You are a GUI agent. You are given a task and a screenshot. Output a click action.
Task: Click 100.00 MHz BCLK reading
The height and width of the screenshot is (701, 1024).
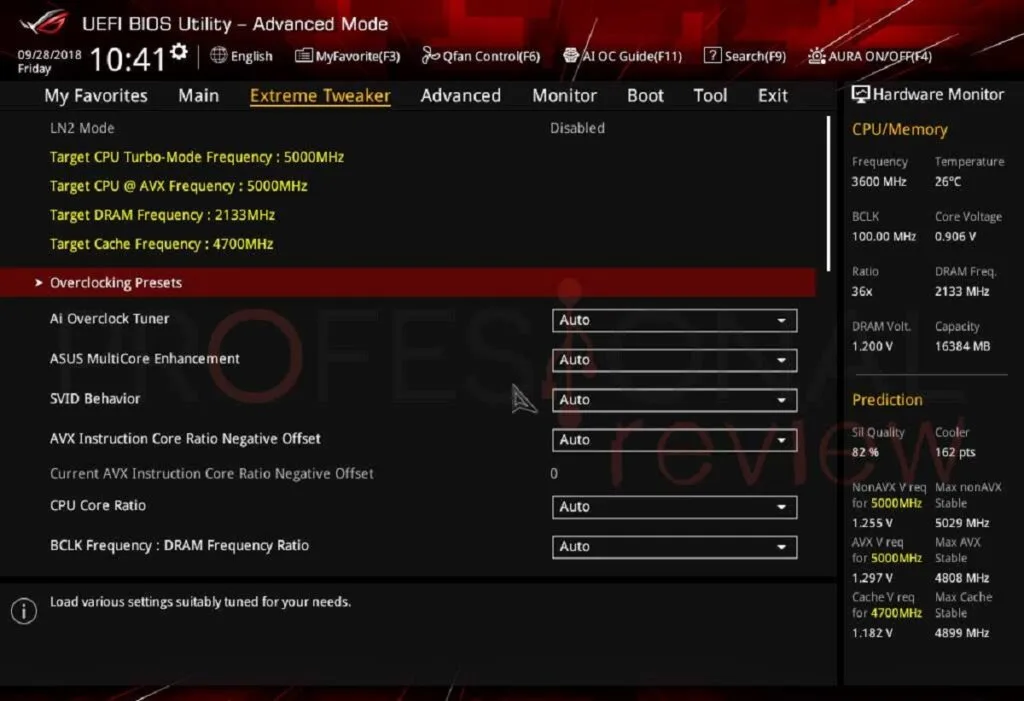[x=884, y=236]
